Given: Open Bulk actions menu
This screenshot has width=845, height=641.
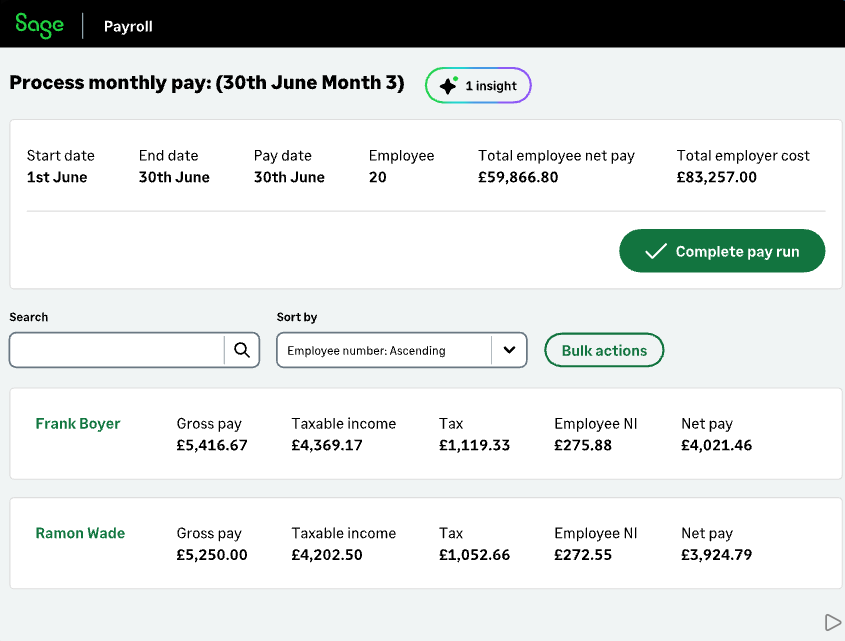Looking at the screenshot, I should tap(604, 350).
